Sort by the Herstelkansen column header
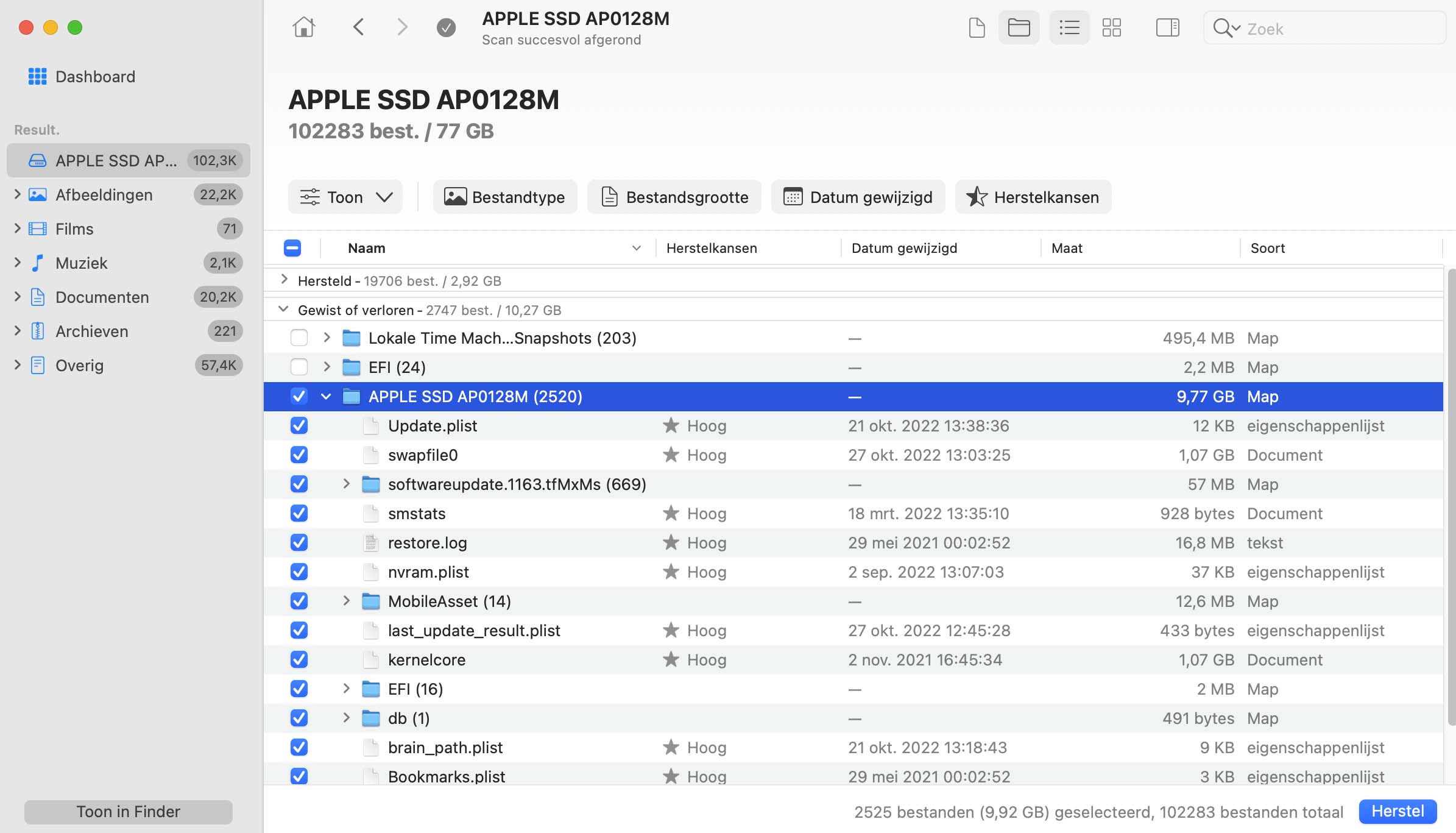The image size is (1456, 833). coord(749,248)
